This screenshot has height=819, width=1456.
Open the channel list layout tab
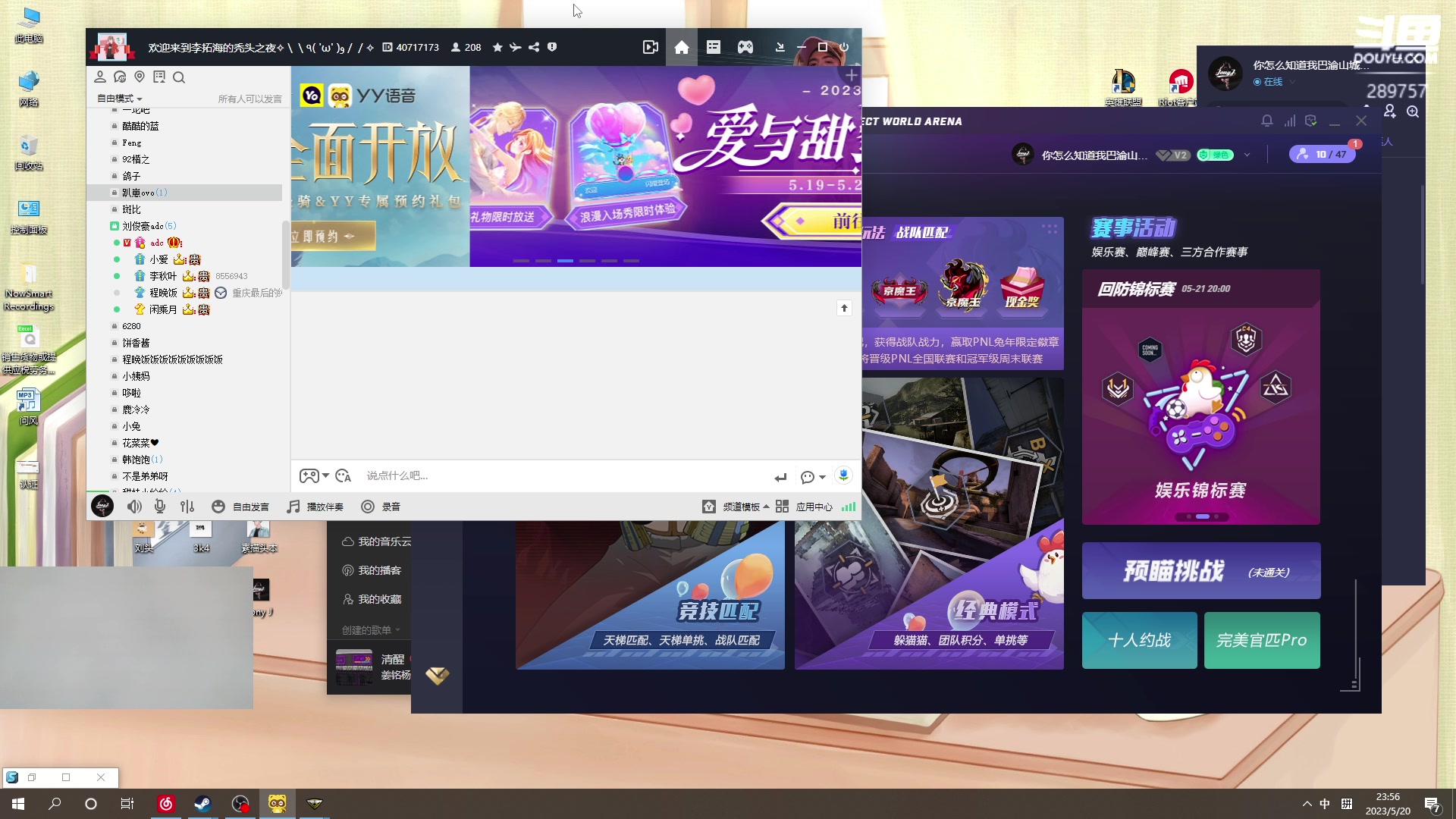(714, 47)
